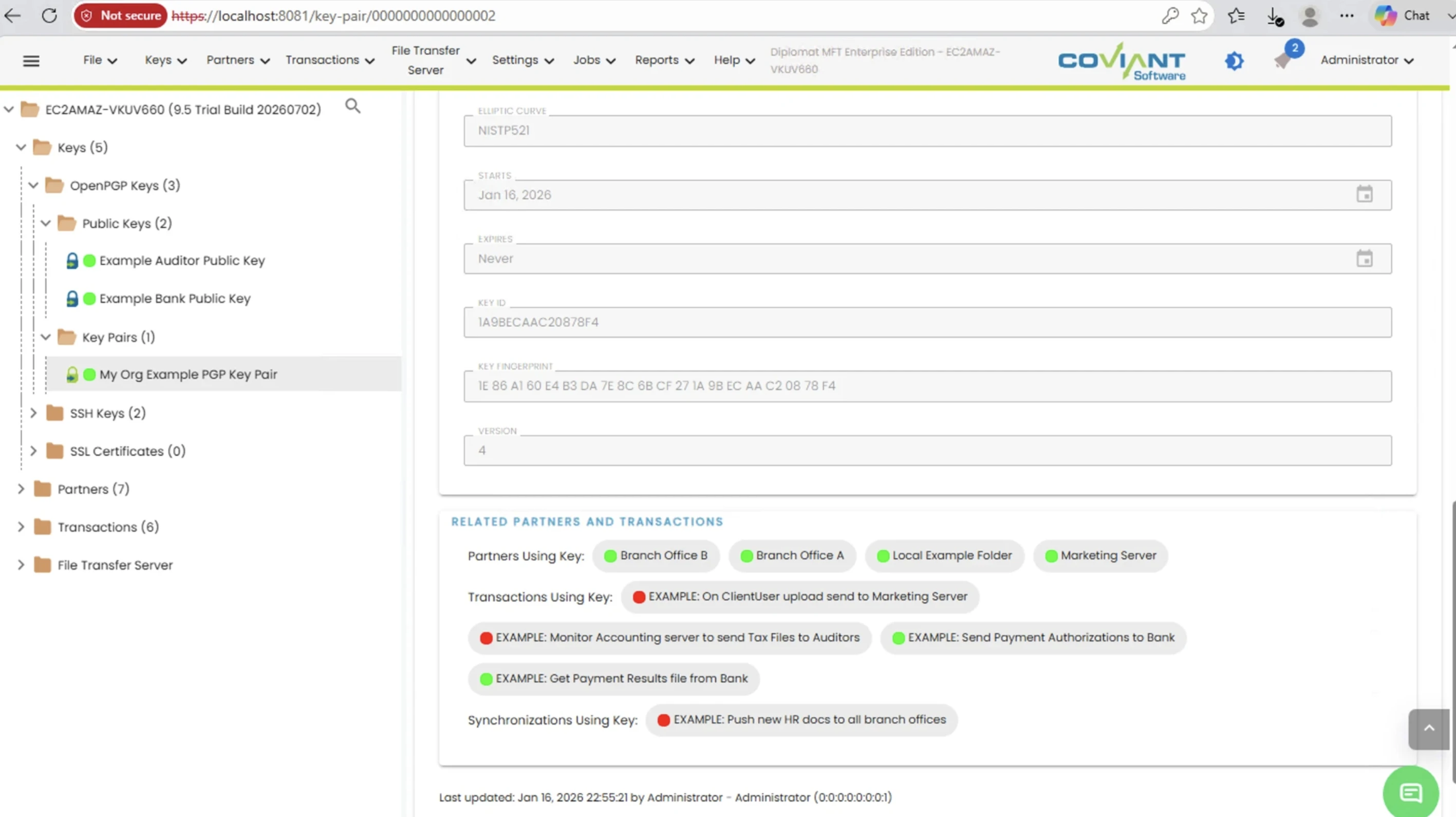Click the Key Fingerprint field
1456x817 pixels.
(927, 386)
